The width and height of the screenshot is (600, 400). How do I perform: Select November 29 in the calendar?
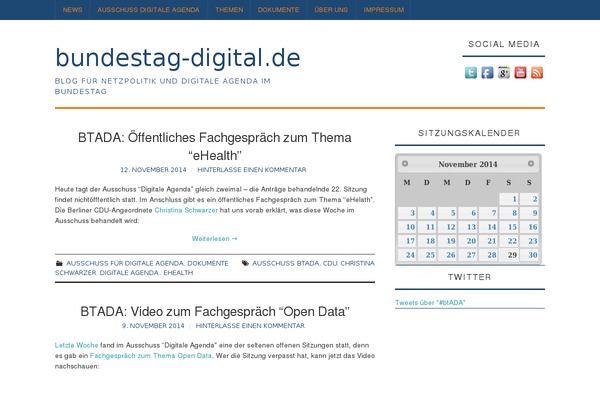[512, 255]
